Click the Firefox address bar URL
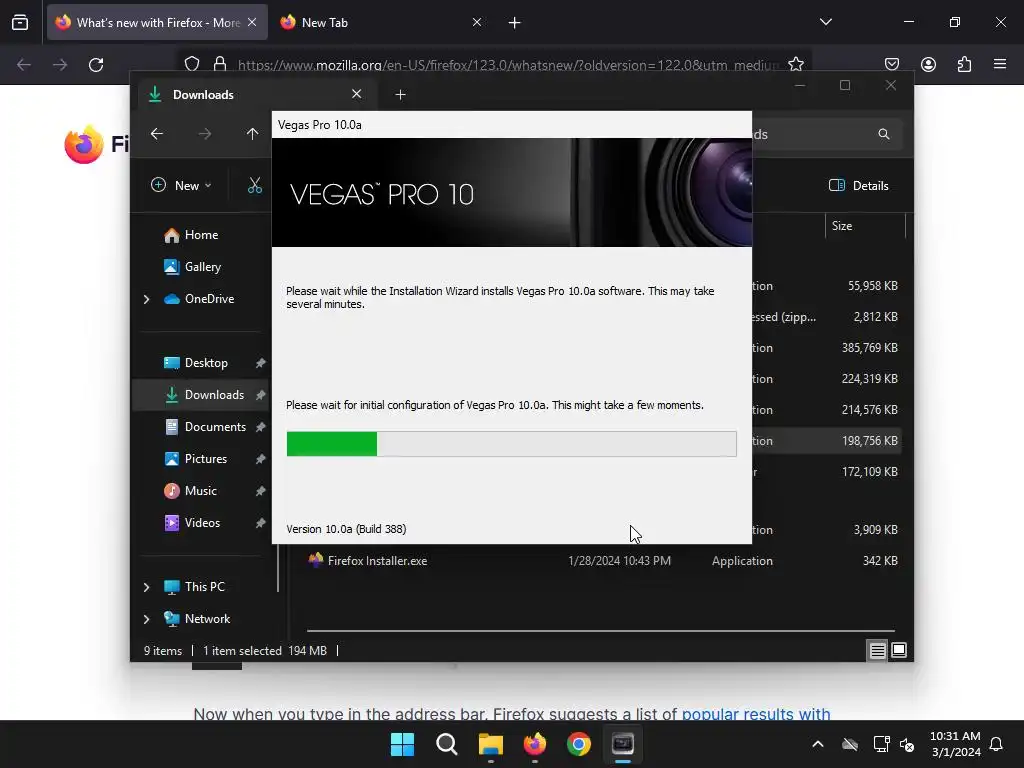The height and width of the screenshot is (768, 1024). (508, 65)
